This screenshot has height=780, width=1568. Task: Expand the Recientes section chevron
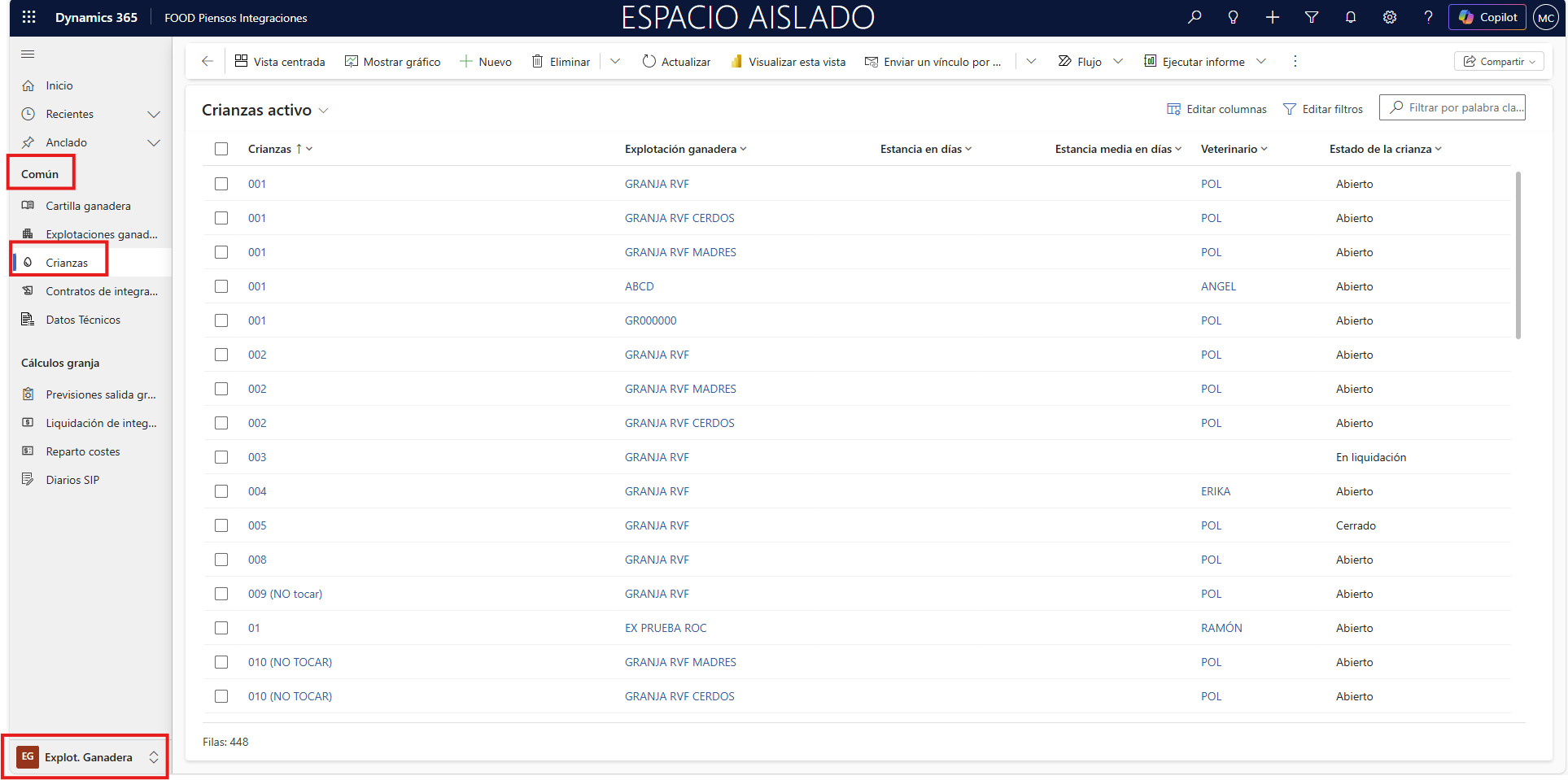tap(153, 115)
